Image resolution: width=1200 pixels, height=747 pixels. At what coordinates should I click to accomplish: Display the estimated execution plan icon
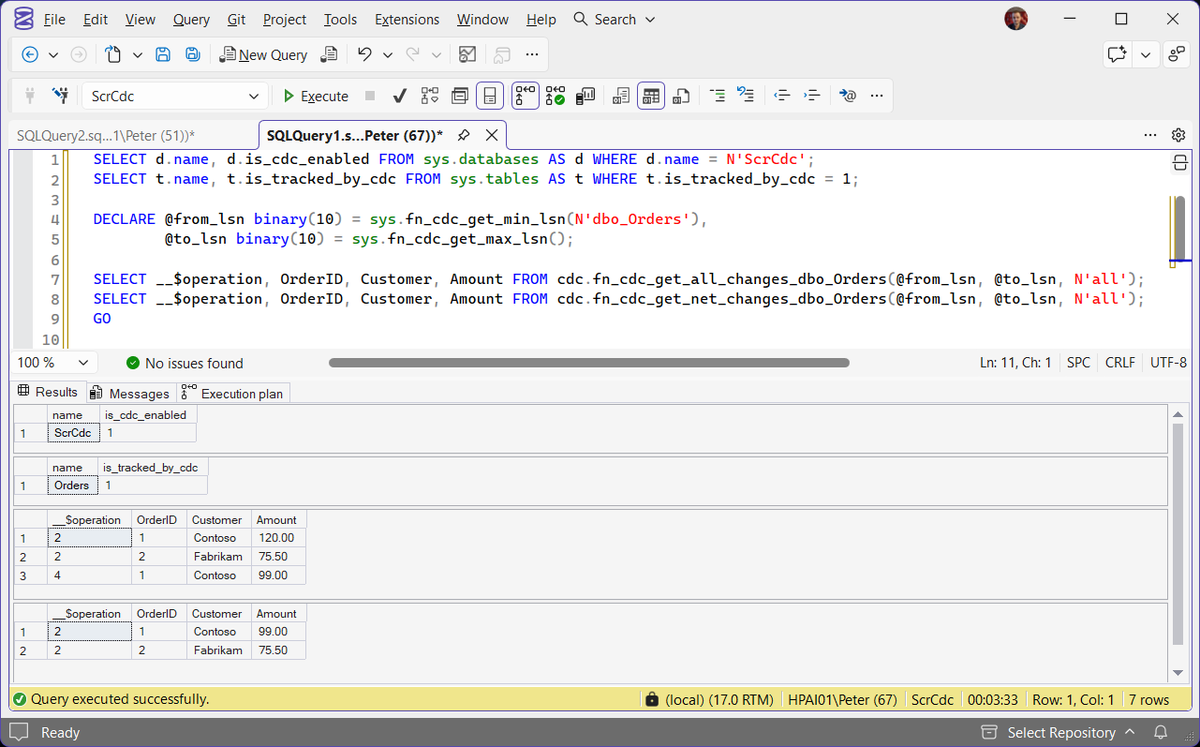coord(429,96)
